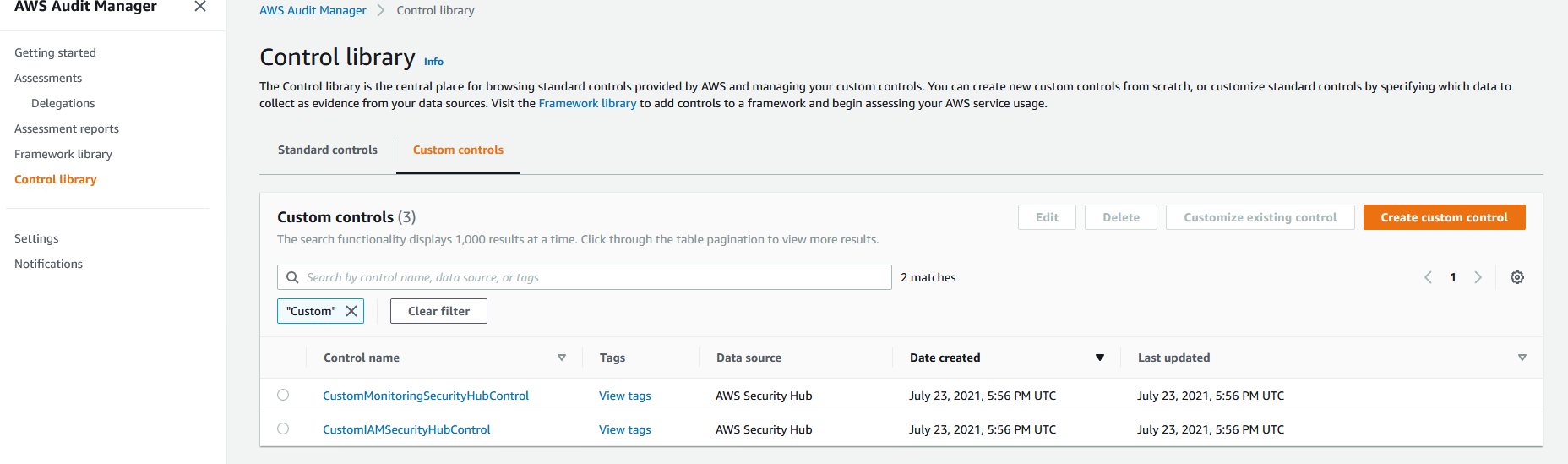Open CustomMonitoringSecurityHubControl control link
The width and height of the screenshot is (1568, 464).
426,396
